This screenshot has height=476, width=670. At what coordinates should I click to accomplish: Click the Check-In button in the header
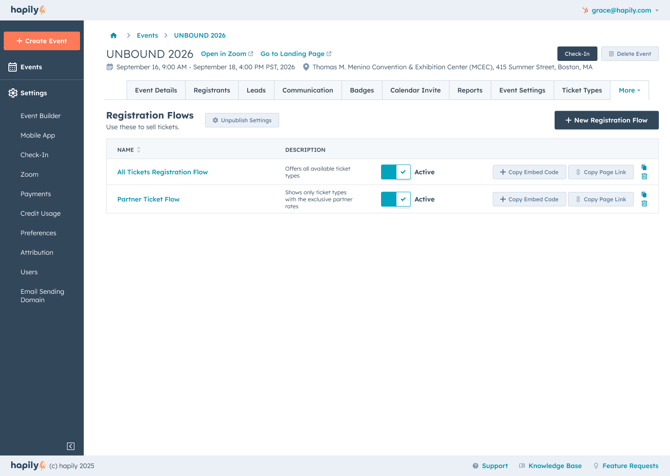click(x=577, y=54)
